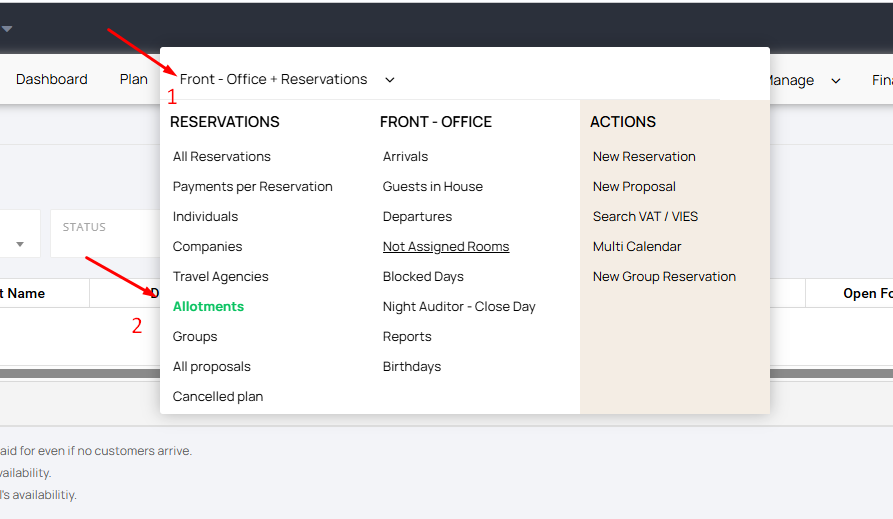Screen dimensions: 893x519
Task: Click the Not Assigned Rooms link
Action: [445, 246]
